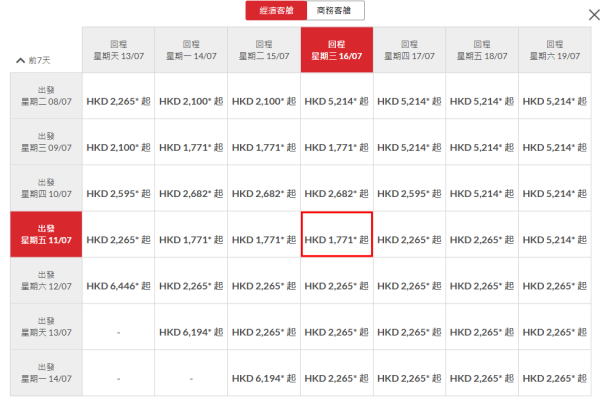
Task: Select return column header 星期二 15/07
Action: 264,50
